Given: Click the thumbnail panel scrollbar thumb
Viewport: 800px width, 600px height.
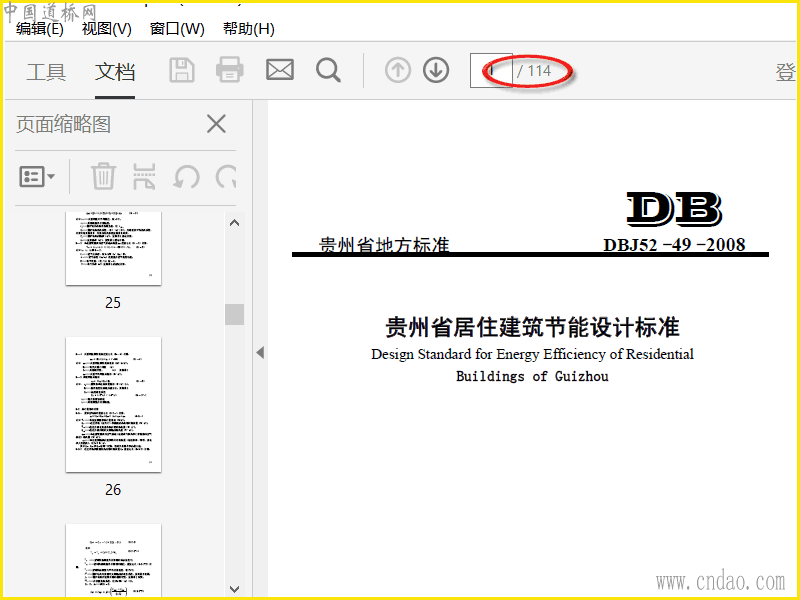Looking at the screenshot, I should pos(235,314).
